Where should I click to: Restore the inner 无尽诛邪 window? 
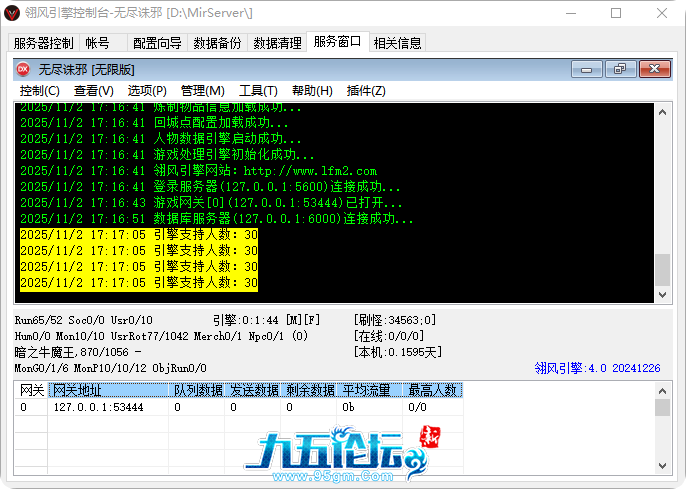(620, 69)
